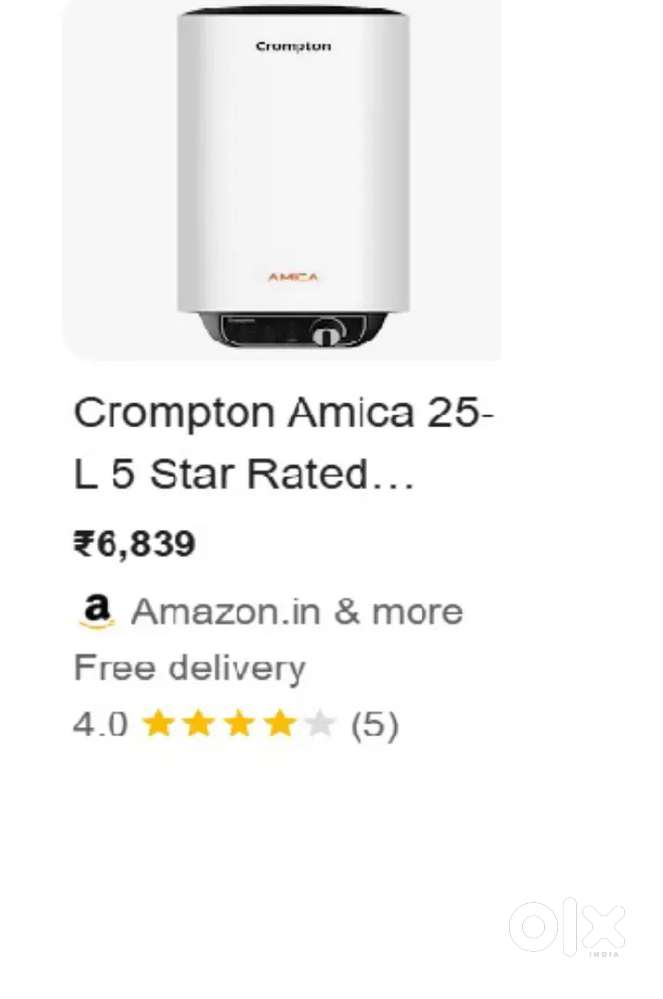Select the grayed-out fifth star
The image size is (663, 999).
pyautogui.click(x=318, y=723)
